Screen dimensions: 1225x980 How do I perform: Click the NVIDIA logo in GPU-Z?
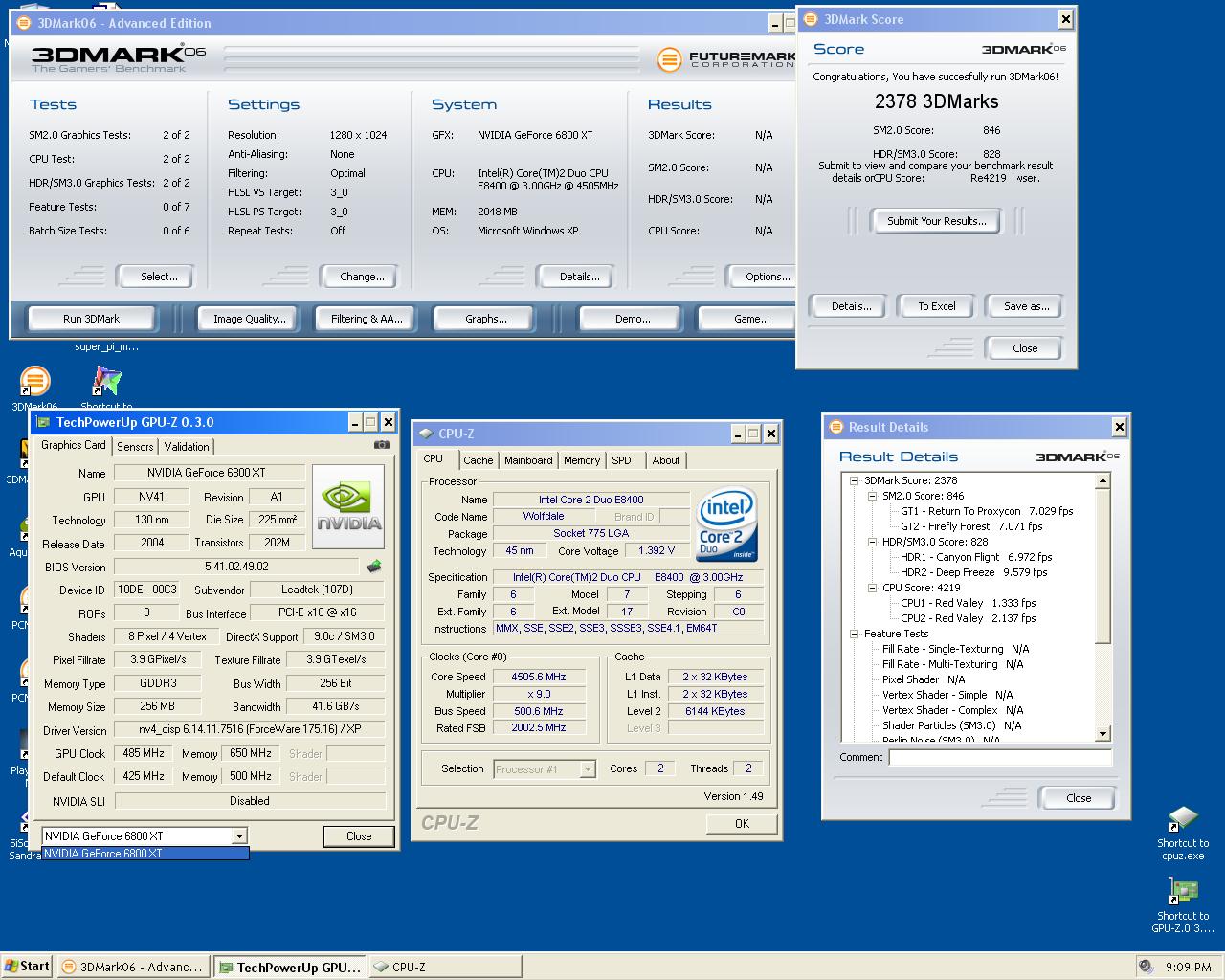[x=348, y=506]
